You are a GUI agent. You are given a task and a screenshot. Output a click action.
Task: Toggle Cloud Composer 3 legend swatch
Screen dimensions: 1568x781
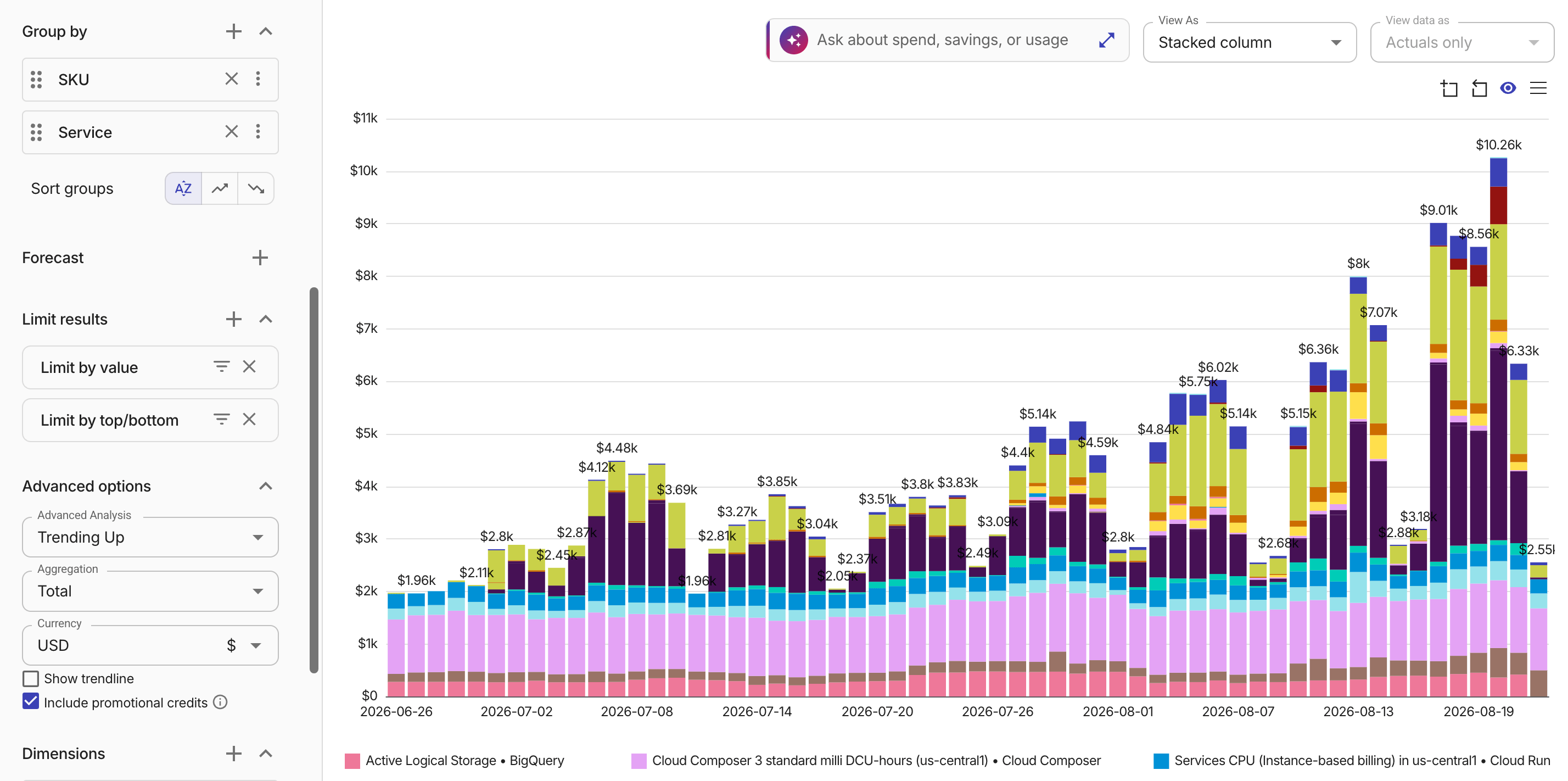point(639,760)
